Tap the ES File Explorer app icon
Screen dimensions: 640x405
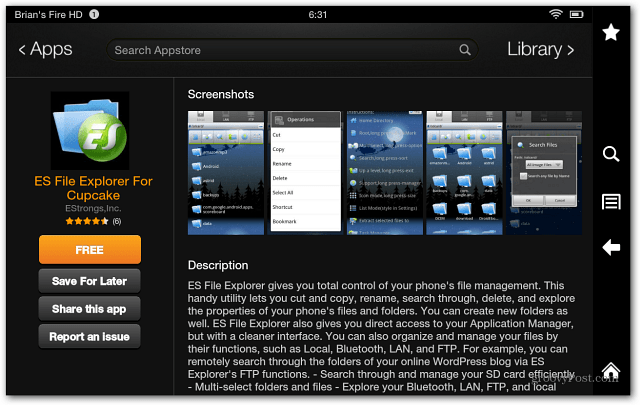90,131
